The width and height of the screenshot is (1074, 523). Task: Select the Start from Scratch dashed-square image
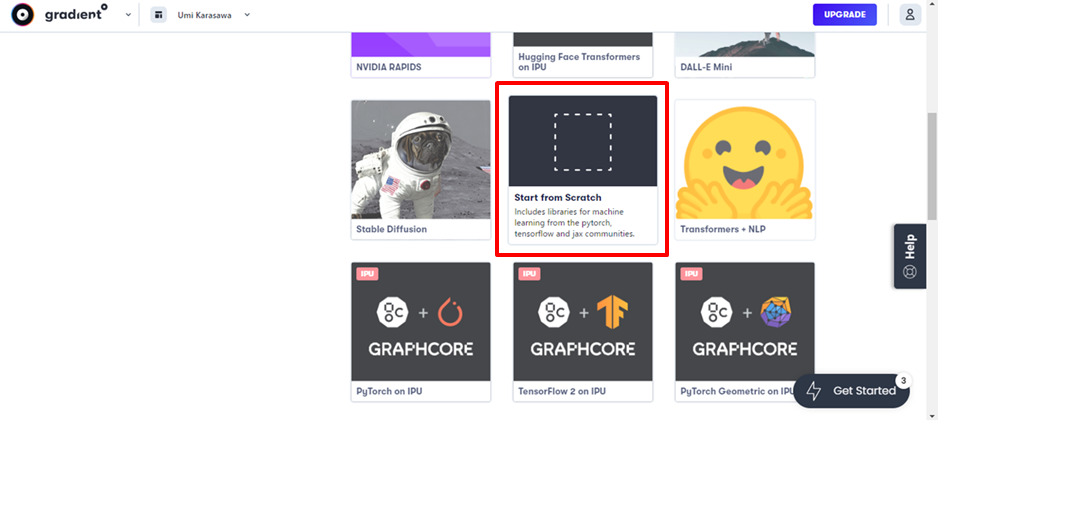click(583, 141)
